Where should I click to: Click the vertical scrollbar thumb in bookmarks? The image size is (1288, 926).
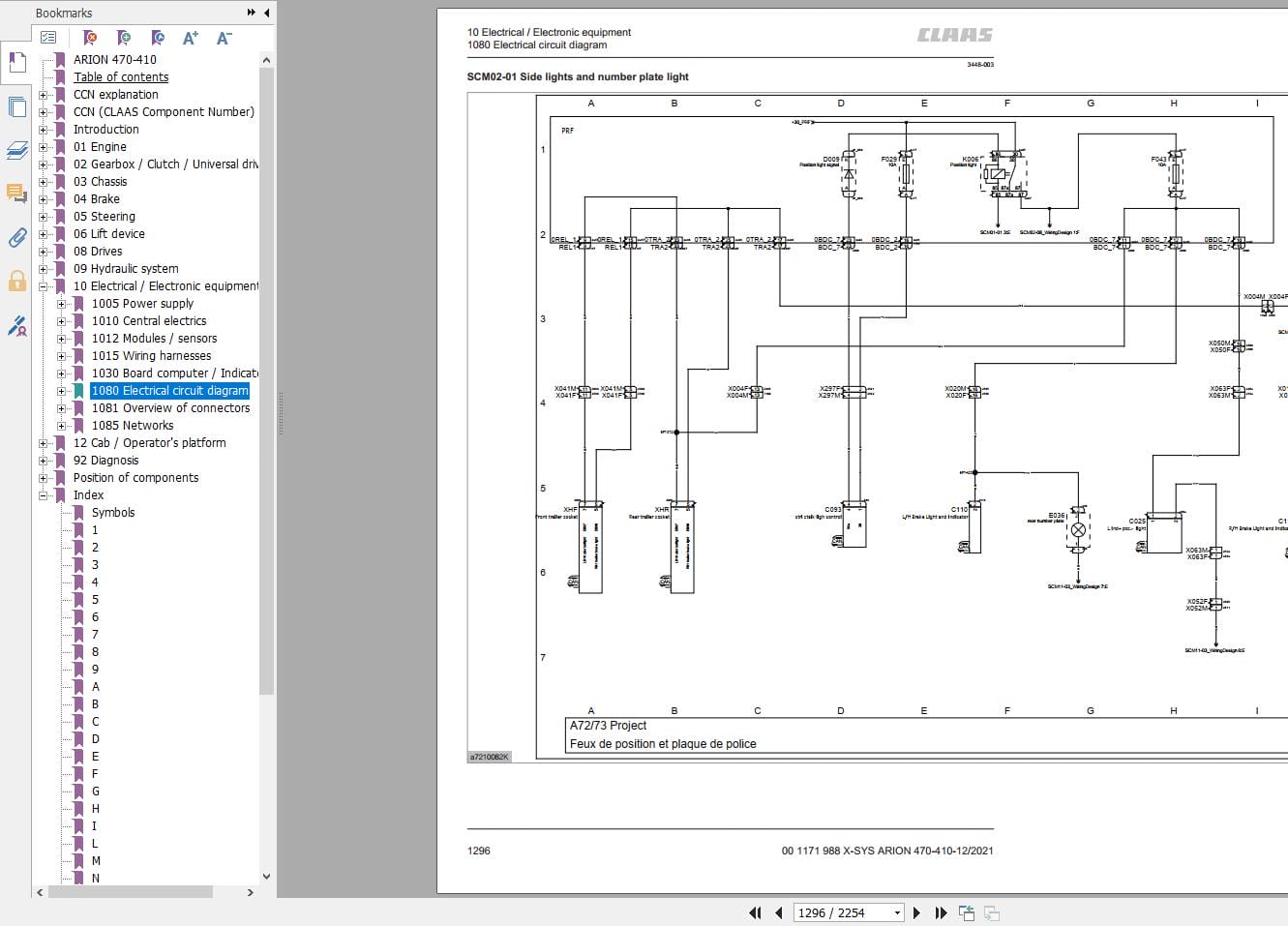coord(266,381)
